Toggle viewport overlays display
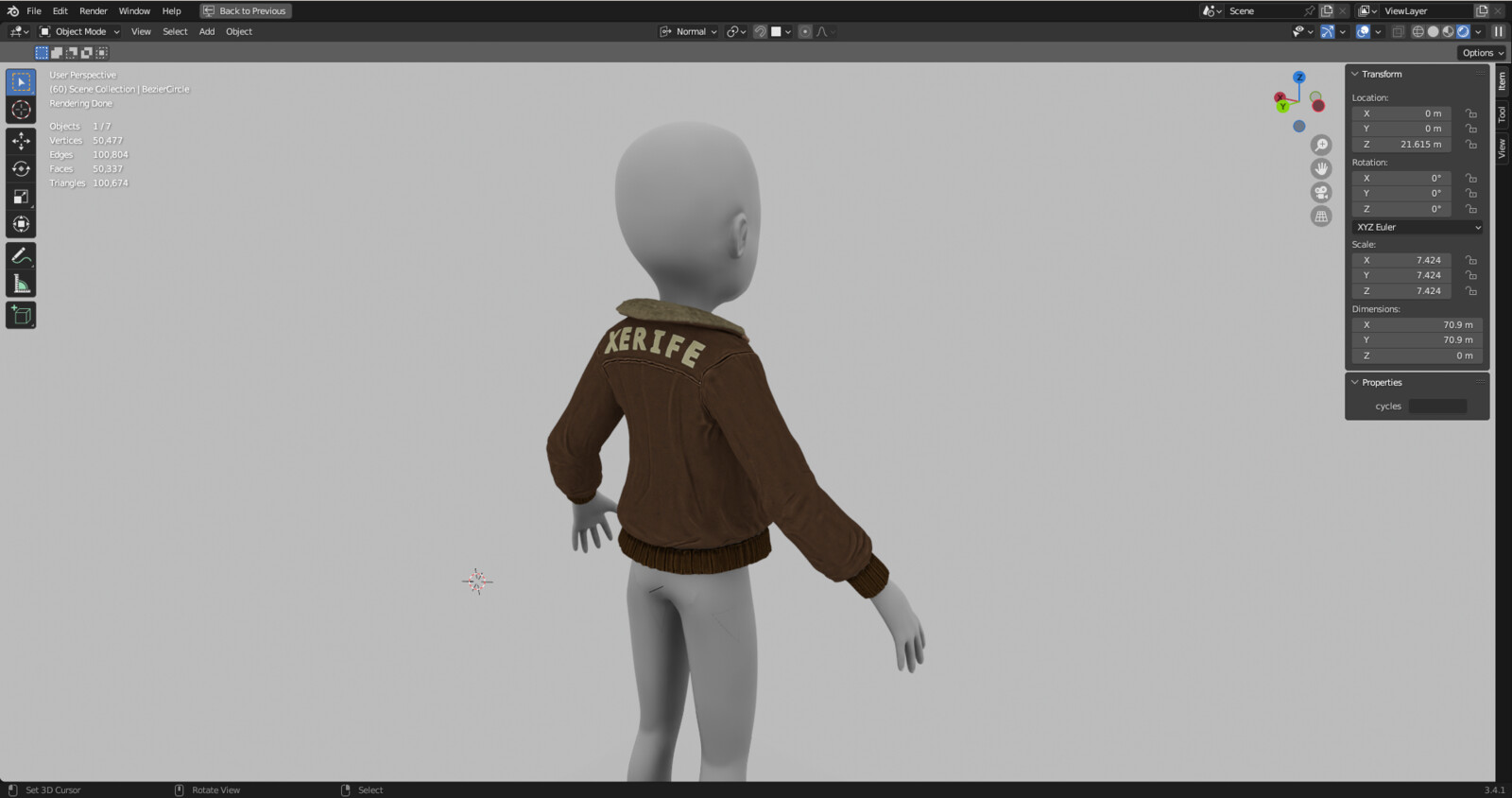Screen dimensions: 1512x798 [x=1363, y=31]
